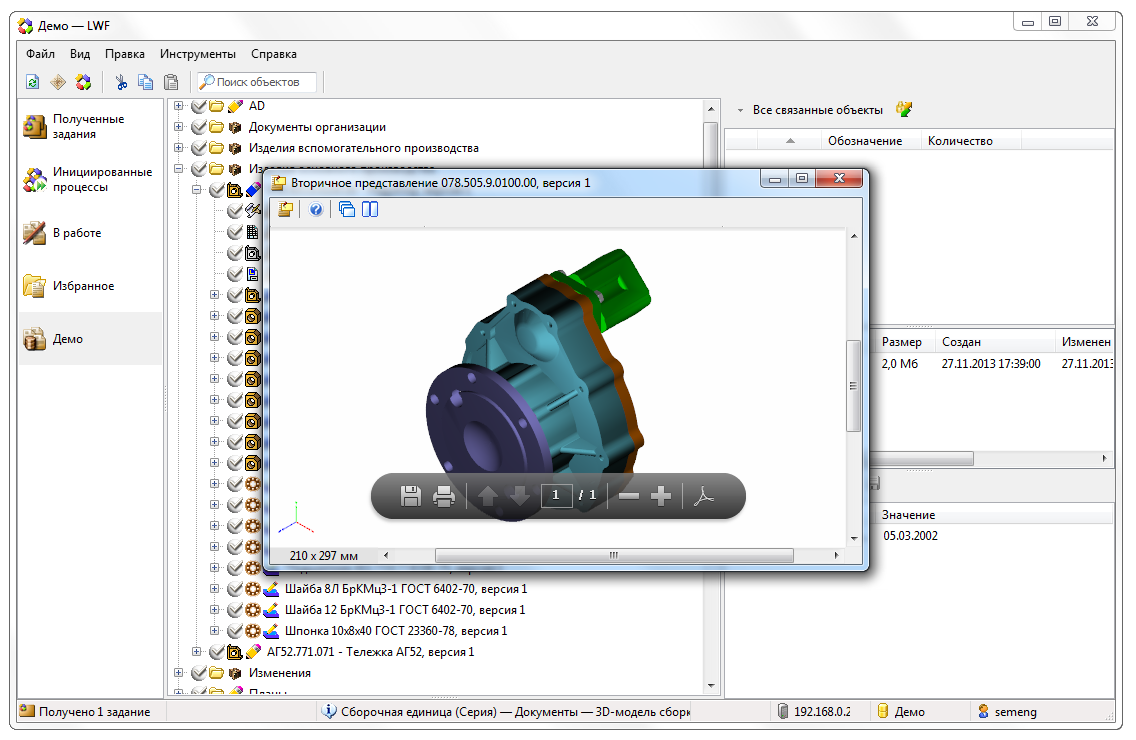Click the next page down-arrow icon

519,496
